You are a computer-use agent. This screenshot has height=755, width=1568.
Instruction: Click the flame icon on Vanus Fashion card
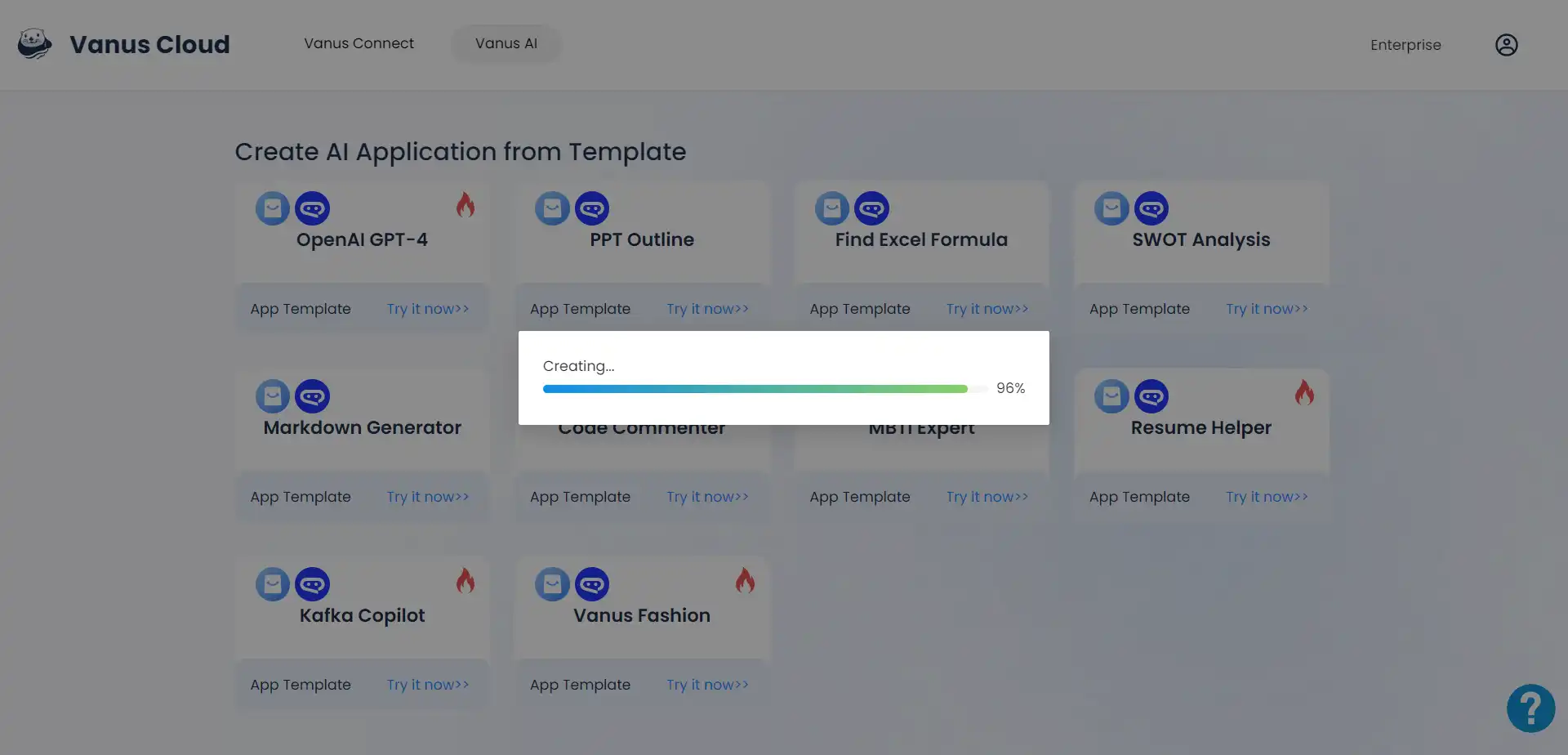[745, 581]
